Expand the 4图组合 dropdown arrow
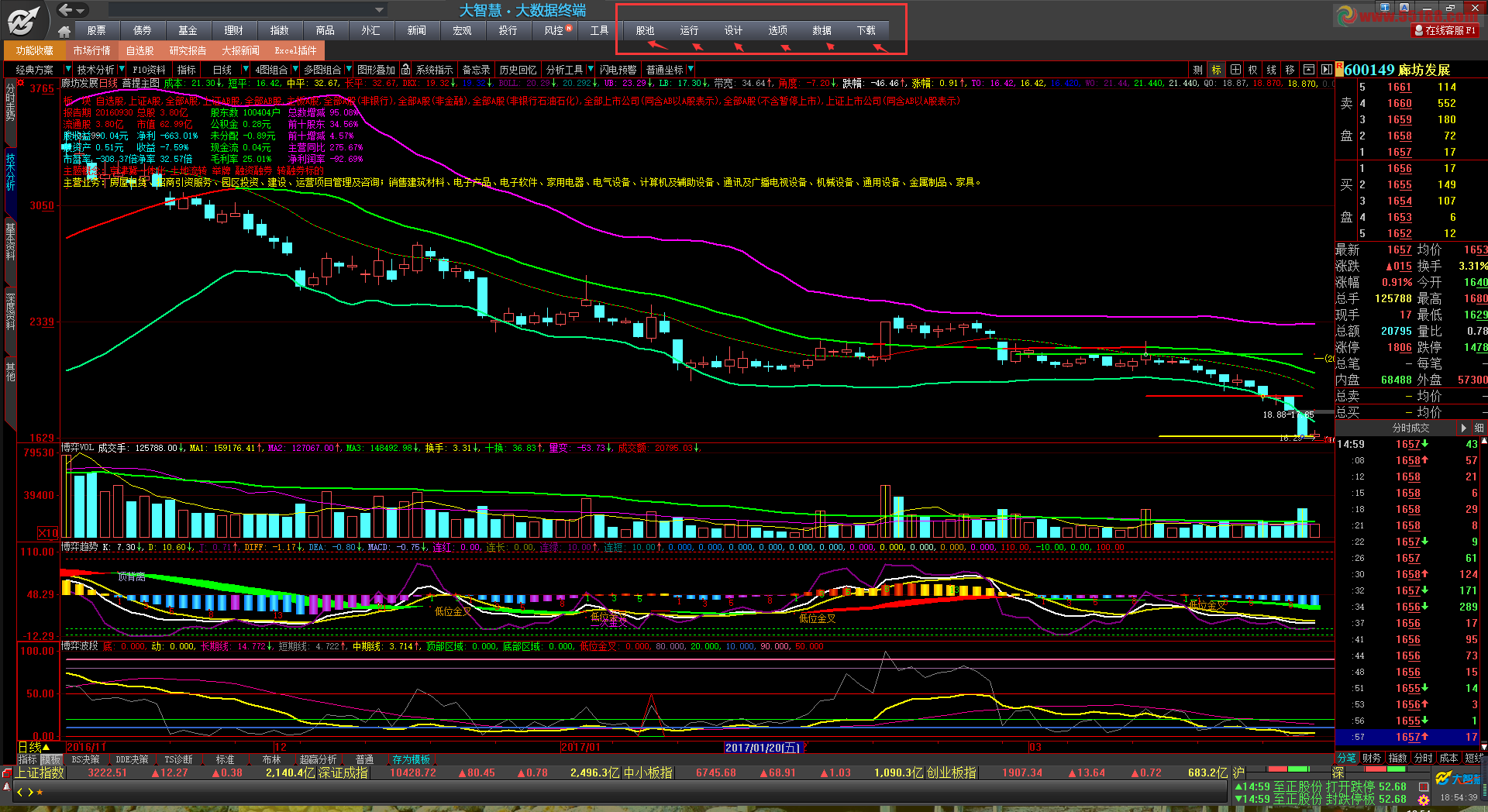 tap(294, 70)
